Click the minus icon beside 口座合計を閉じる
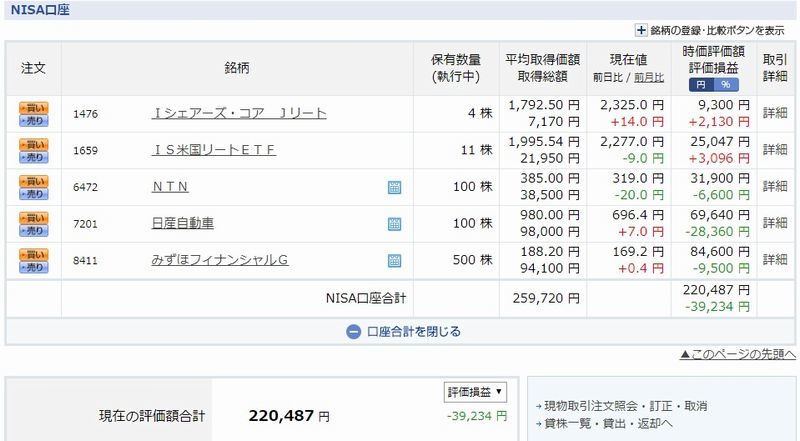The height and width of the screenshot is (441, 800). pos(353,332)
